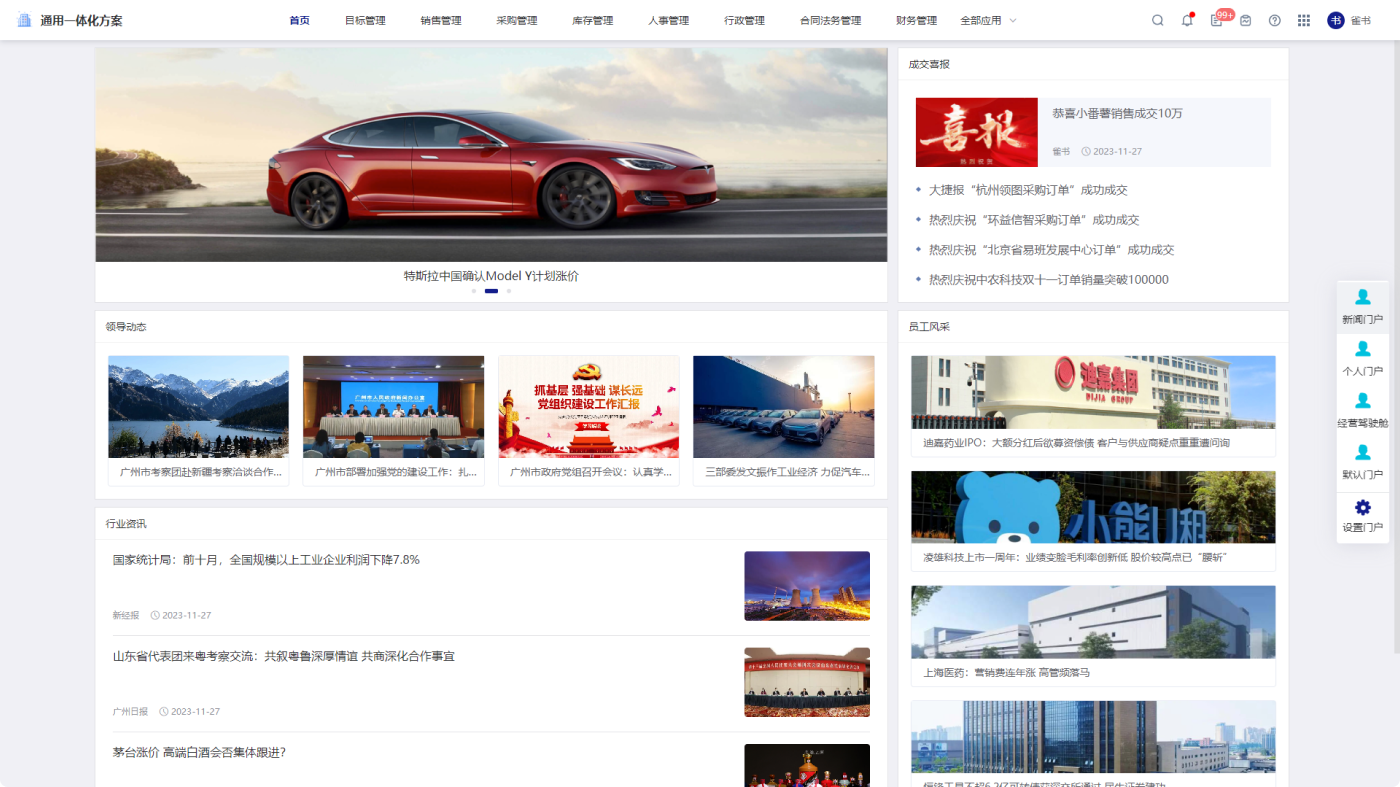The width and height of the screenshot is (1400, 787).
Task: Open 大捷报 杭州领图采购订单 link
Action: click(x=1028, y=190)
